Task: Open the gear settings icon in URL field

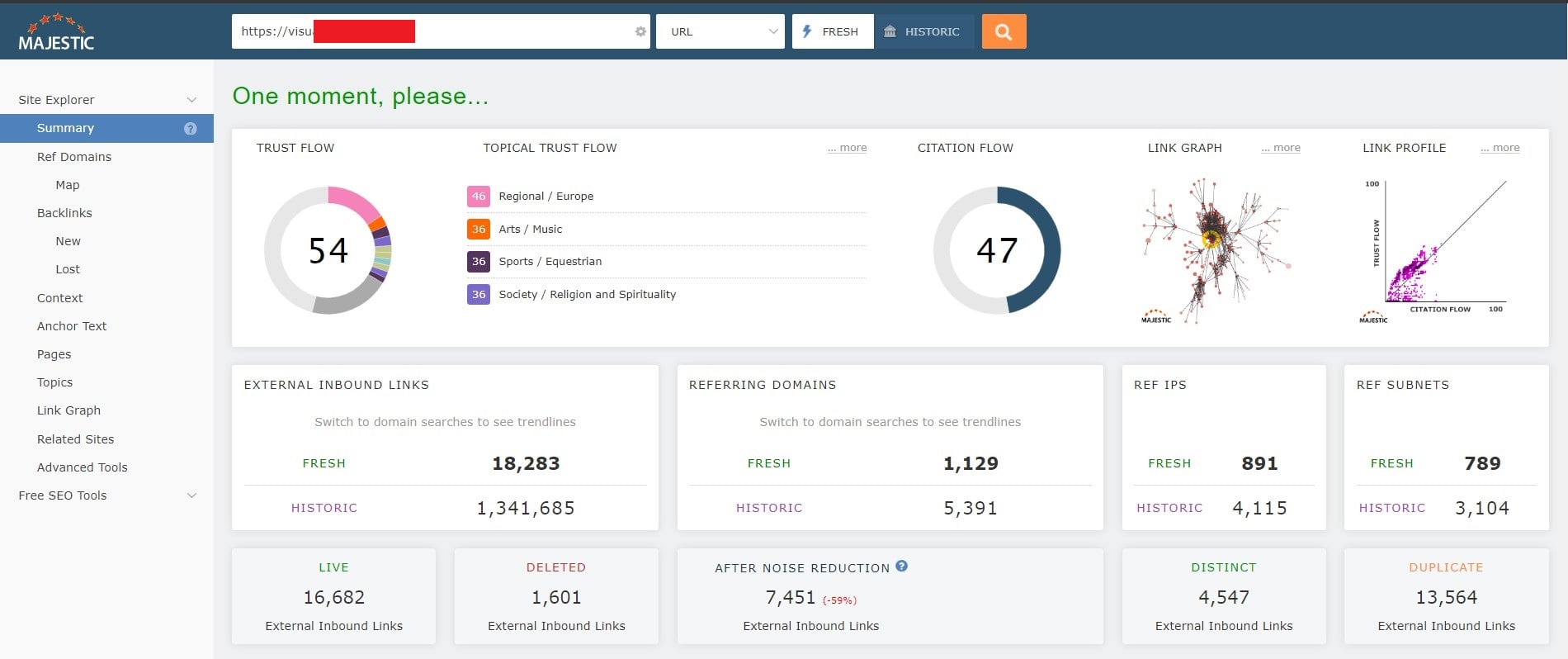Action: [x=640, y=31]
